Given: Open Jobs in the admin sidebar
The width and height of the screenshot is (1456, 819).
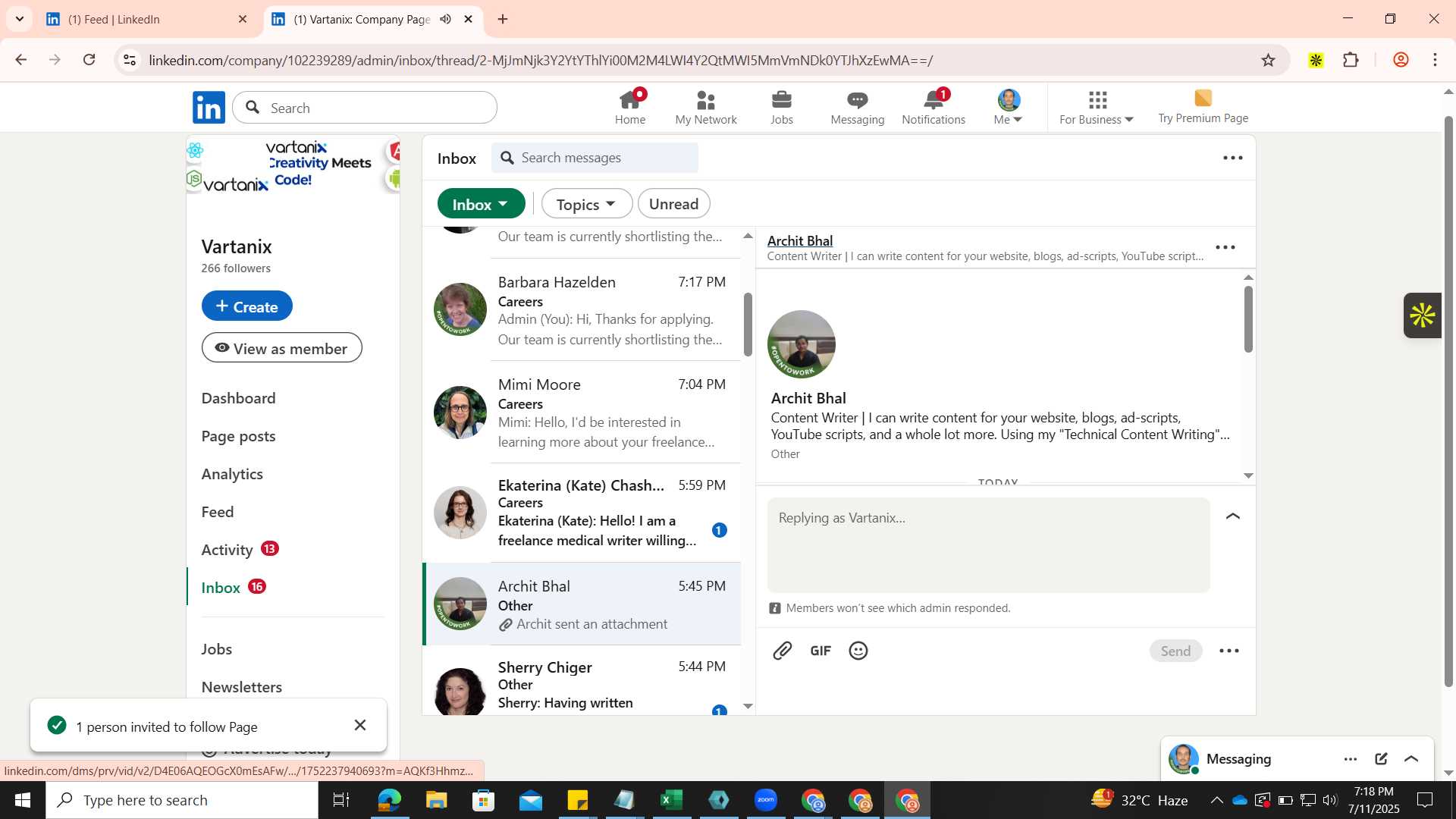Looking at the screenshot, I should pyautogui.click(x=217, y=648).
